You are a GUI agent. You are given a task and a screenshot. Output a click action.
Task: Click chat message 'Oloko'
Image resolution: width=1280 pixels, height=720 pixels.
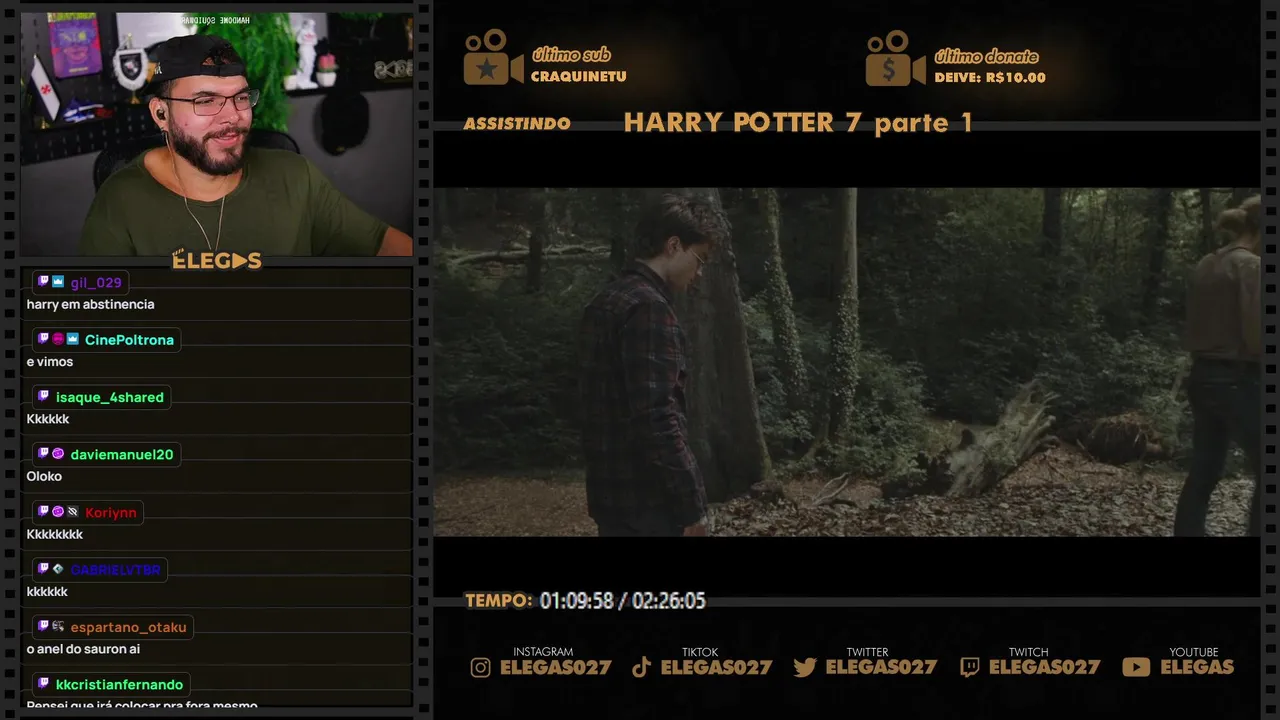pos(44,477)
